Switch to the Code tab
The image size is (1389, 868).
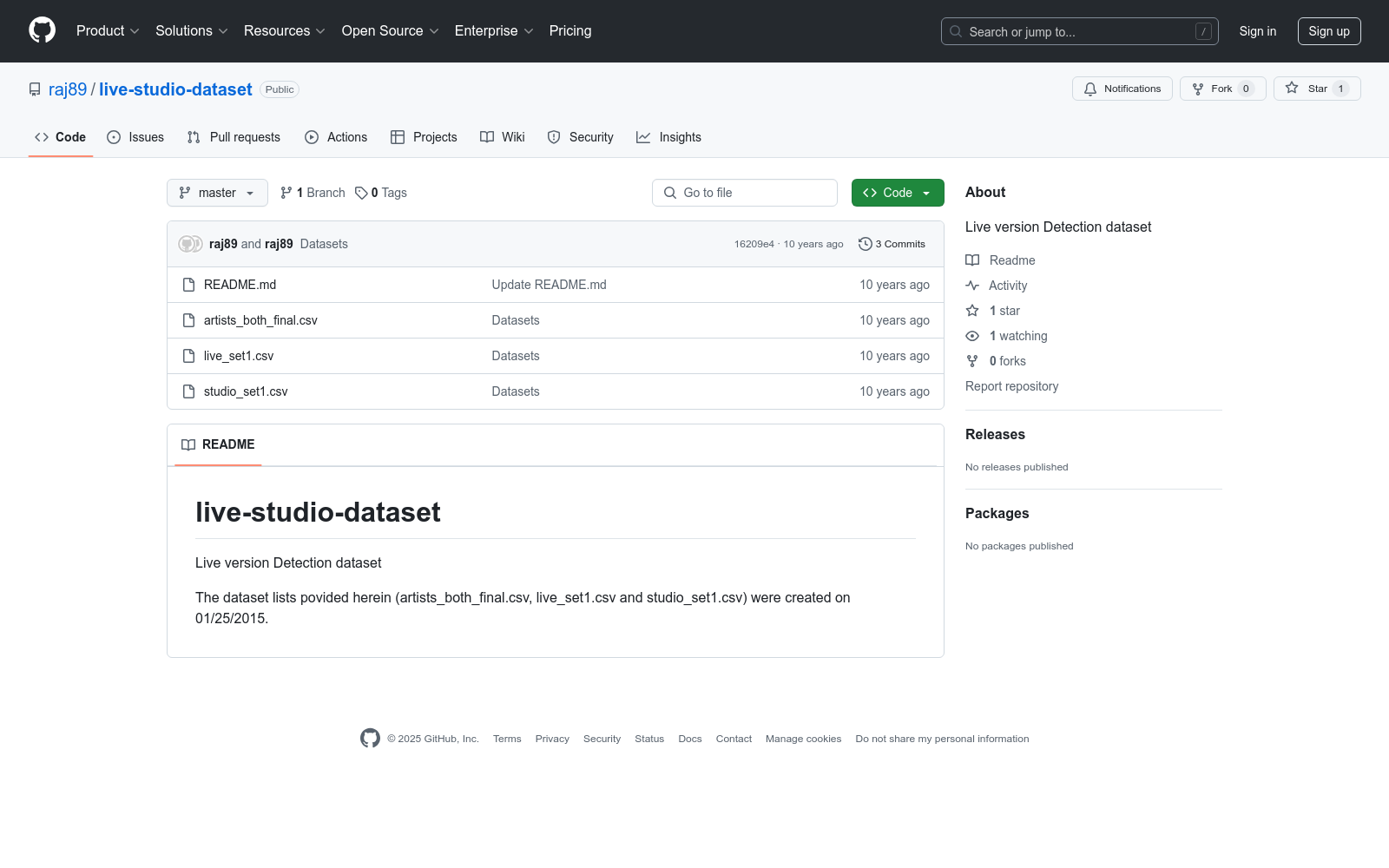pos(61,137)
